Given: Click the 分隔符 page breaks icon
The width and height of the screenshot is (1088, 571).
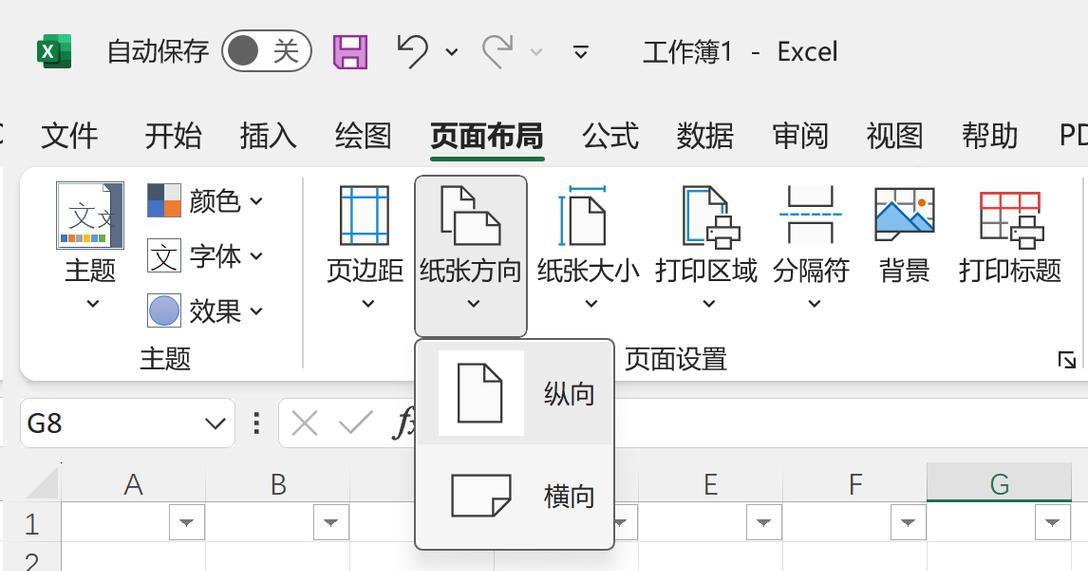Looking at the screenshot, I should pyautogui.click(x=810, y=214).
